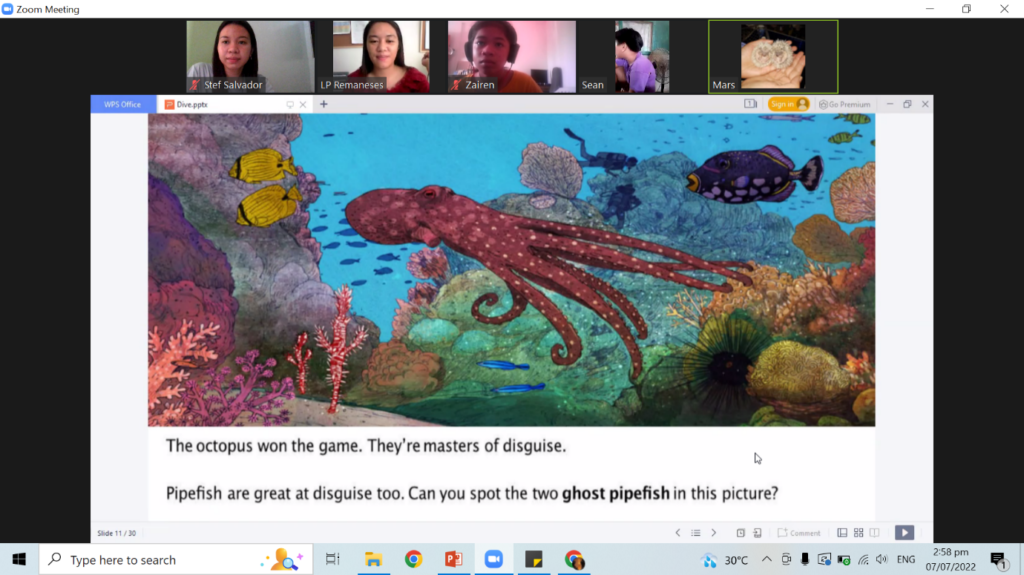Go to the previous slide arrow

pyautogui.click(x=678, y=533)
